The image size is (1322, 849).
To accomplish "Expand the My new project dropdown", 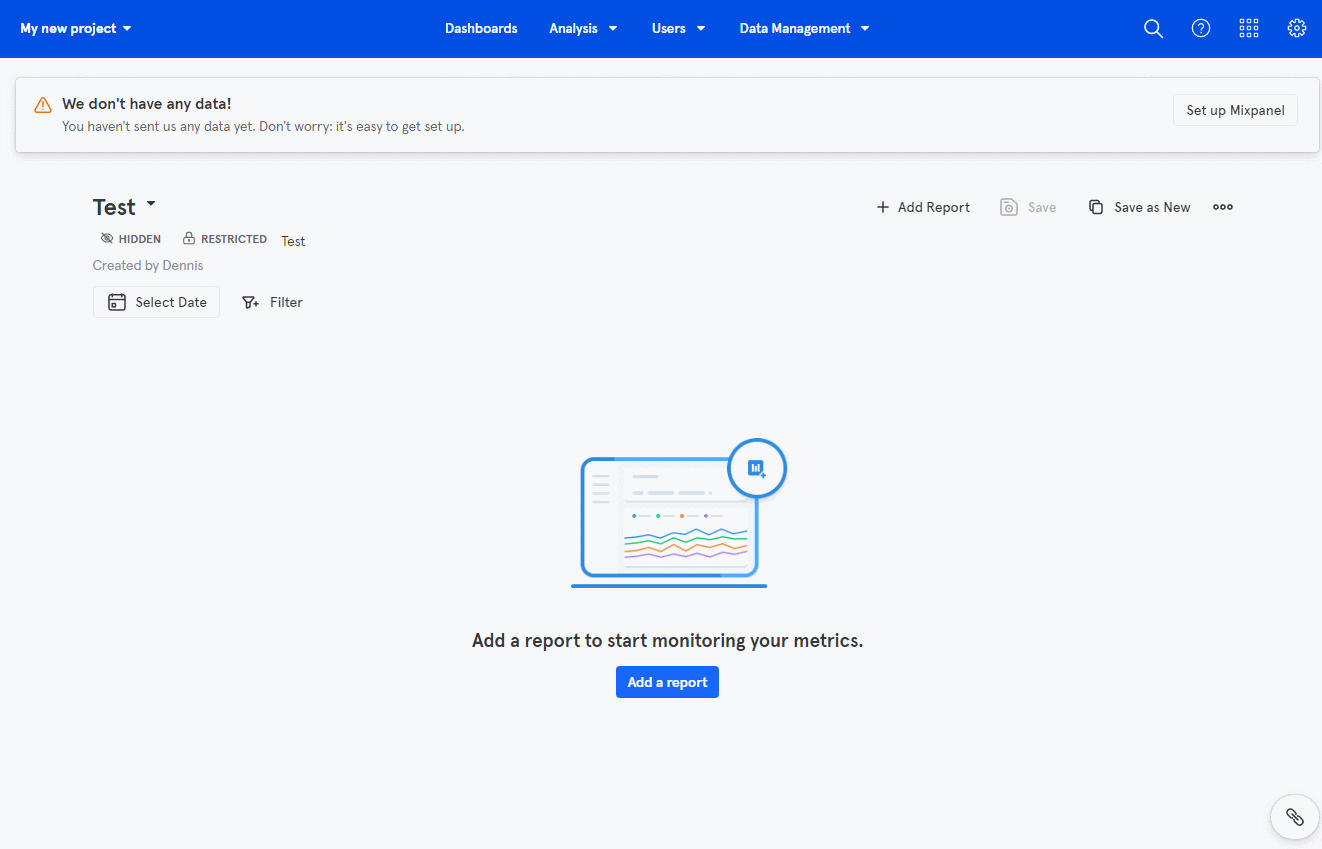I will 76,29.
